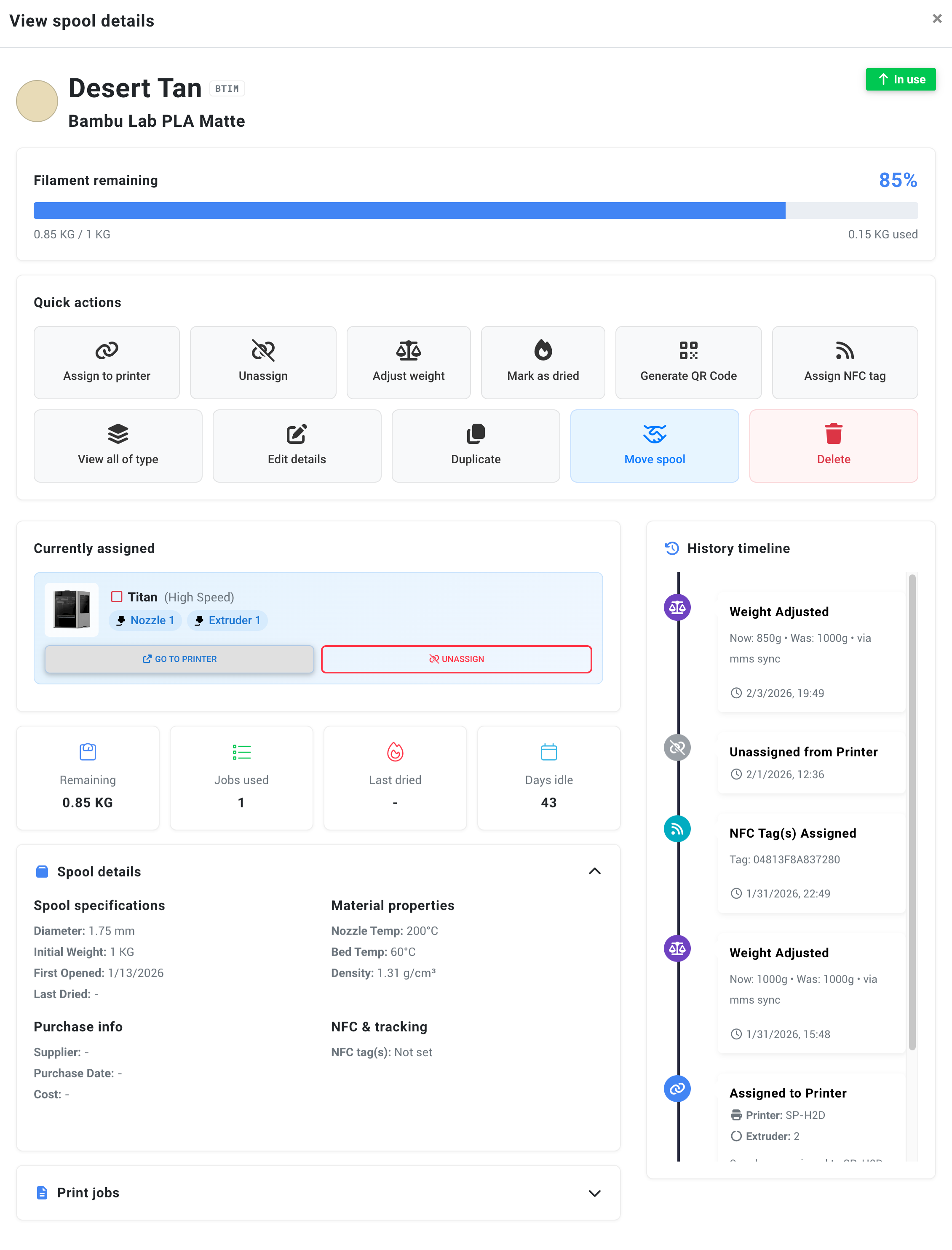The width and height of the screenshot is (952, 1250).
Task: Click the Nozzle 1 chip
Action: point(145,620)
